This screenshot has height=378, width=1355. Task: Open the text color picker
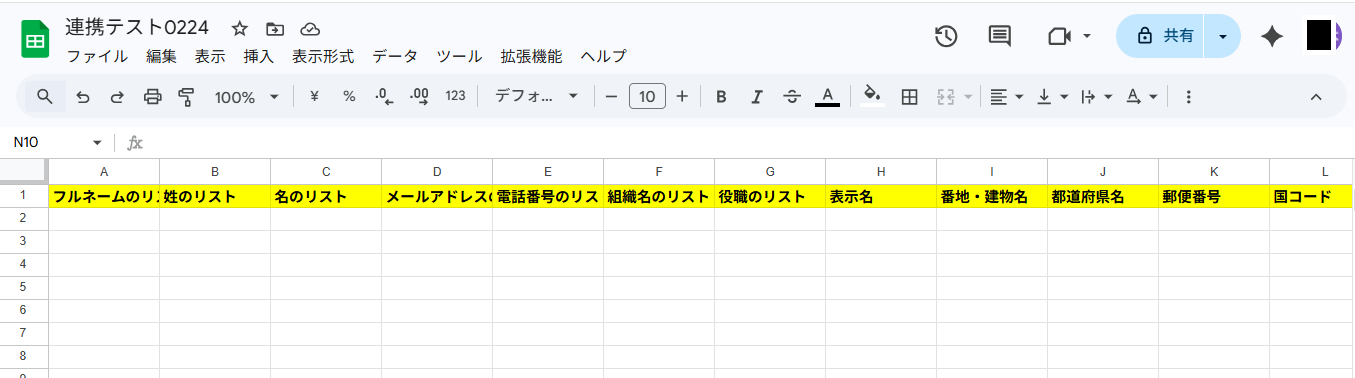(827, 96)
